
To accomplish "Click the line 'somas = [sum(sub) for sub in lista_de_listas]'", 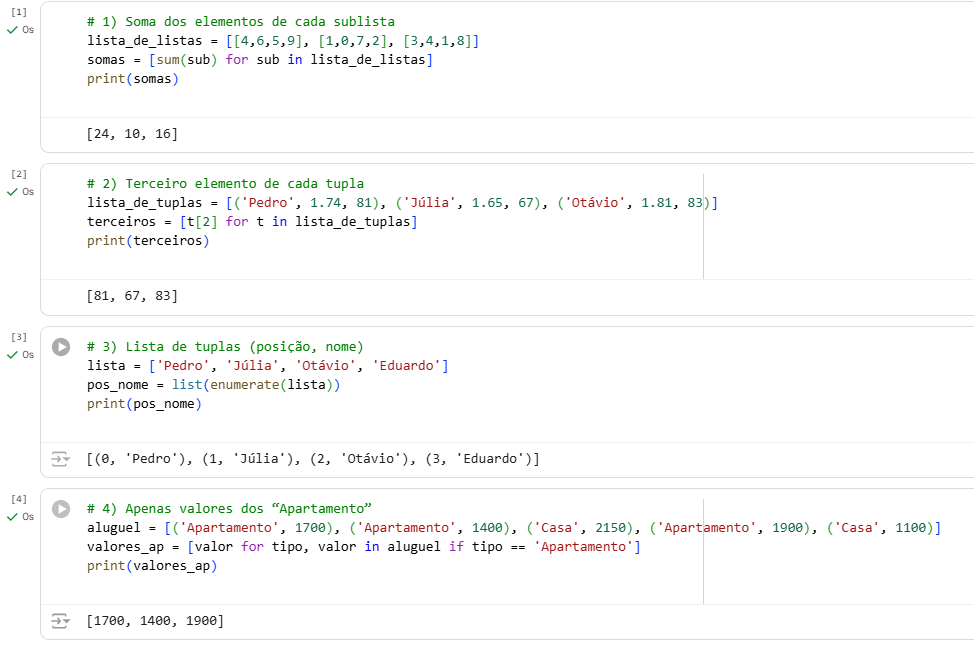I will [x=260, y=60].
